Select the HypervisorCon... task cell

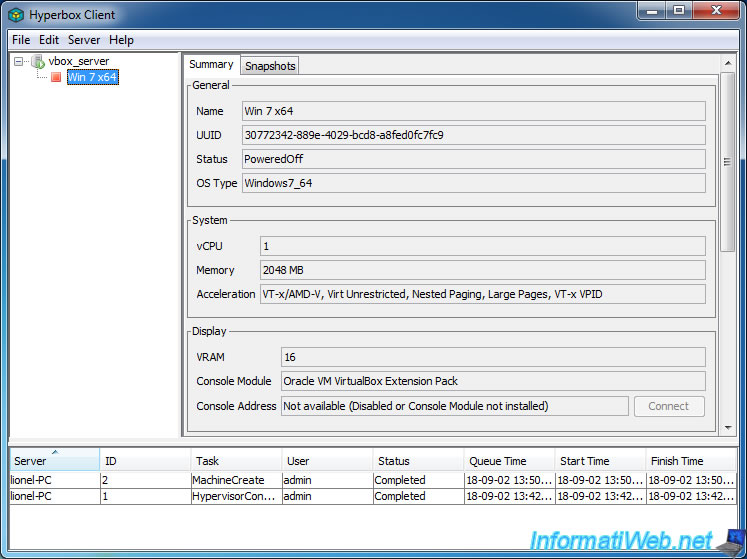pos(236,496)
